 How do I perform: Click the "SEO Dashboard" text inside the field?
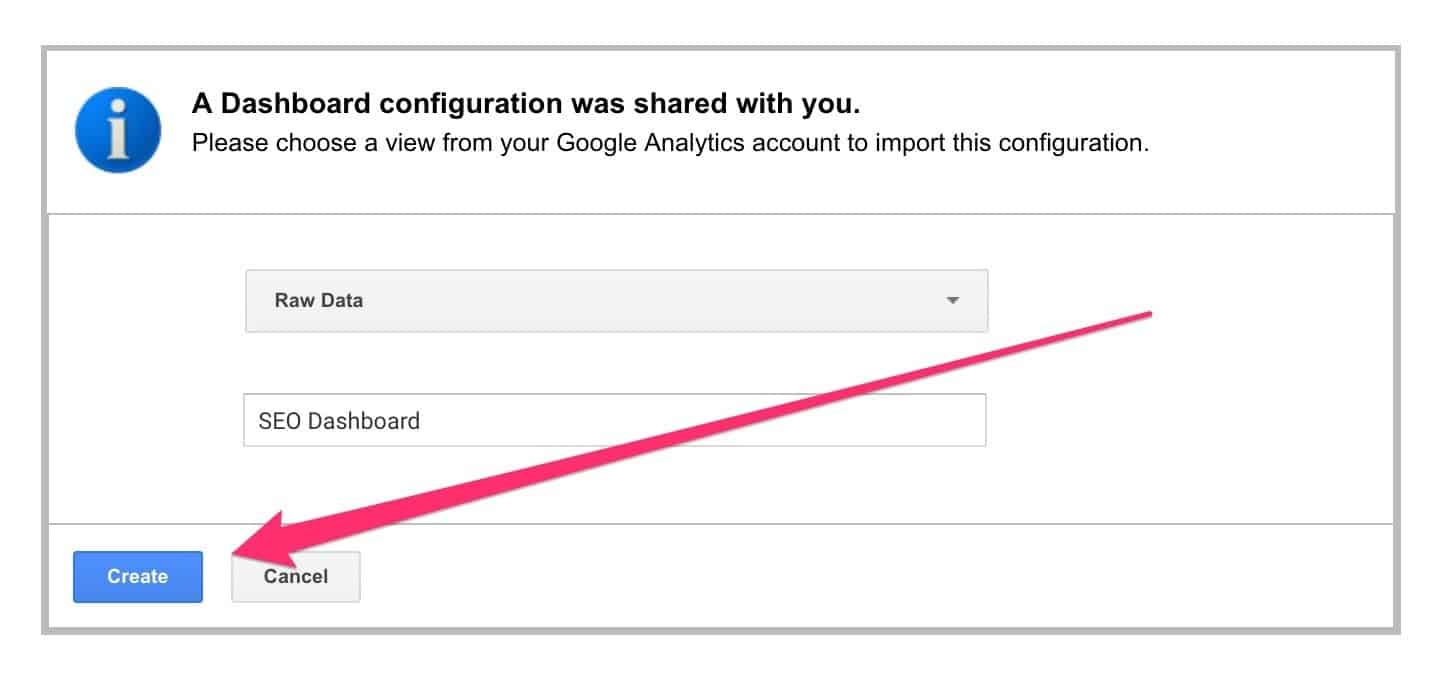(339, 421)
